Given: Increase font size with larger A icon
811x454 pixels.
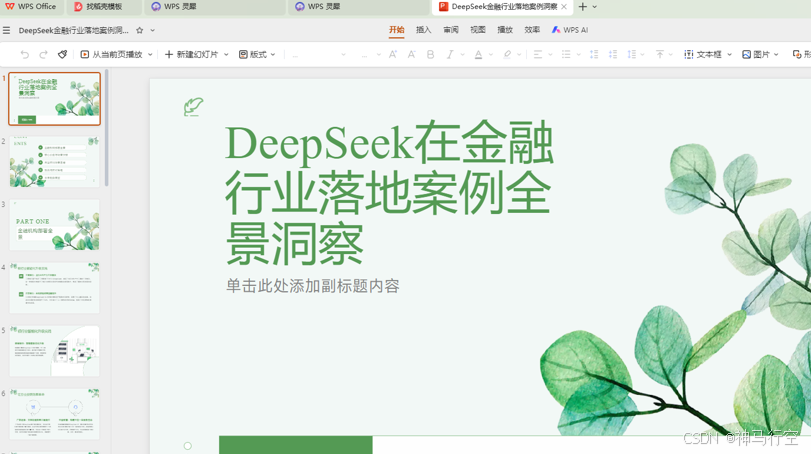Looking at the screenshot, I should click(x=393, y=54).
